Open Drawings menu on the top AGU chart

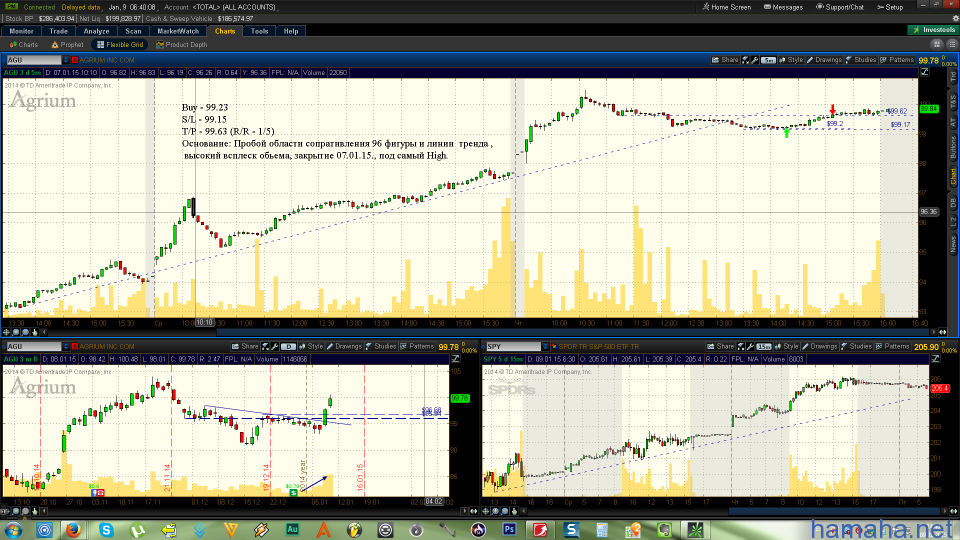pyautogui.click(x=824, y=60)
